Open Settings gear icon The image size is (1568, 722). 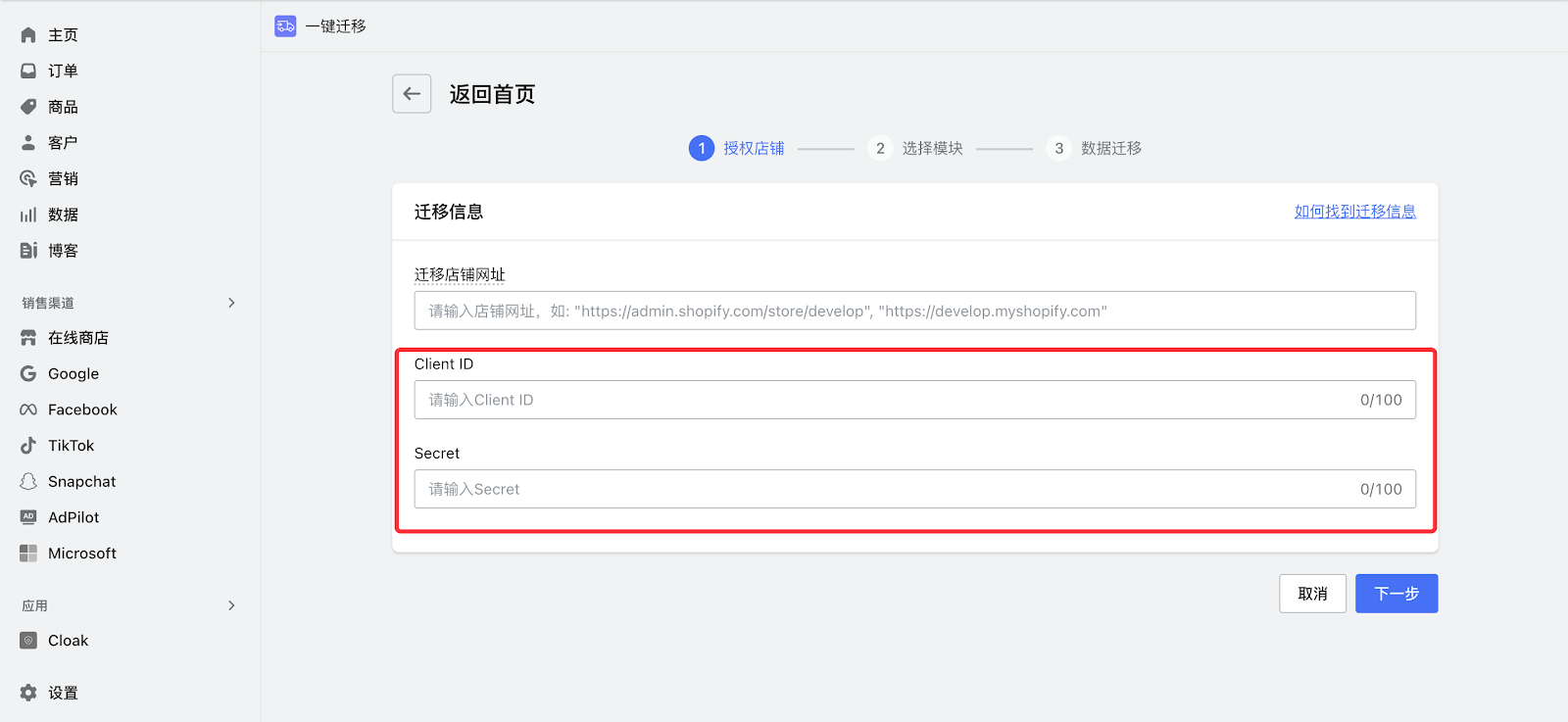tap(28, 693)
